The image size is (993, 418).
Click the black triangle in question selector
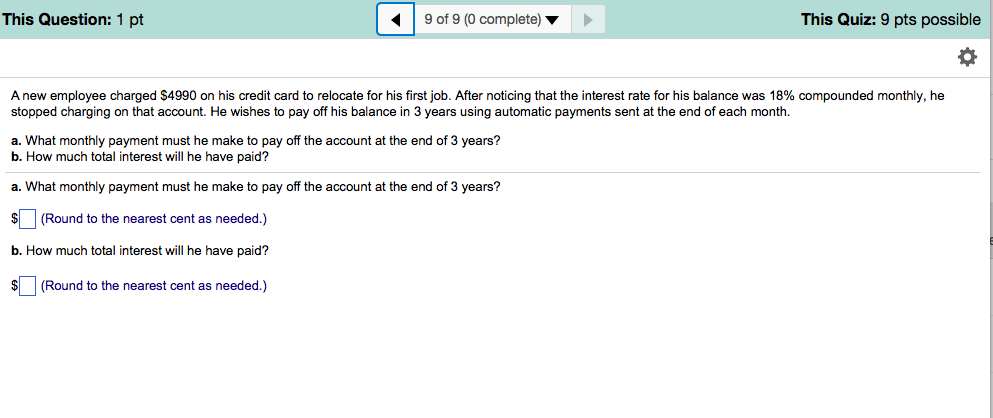(x=551, y=20)
